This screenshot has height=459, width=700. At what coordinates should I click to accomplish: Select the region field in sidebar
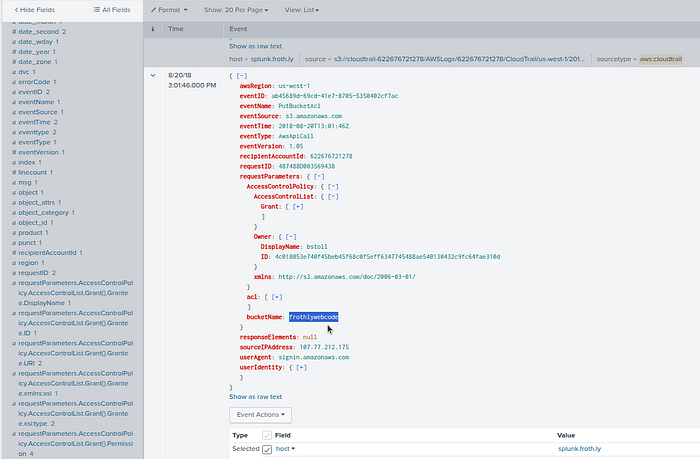click(29, 263)
